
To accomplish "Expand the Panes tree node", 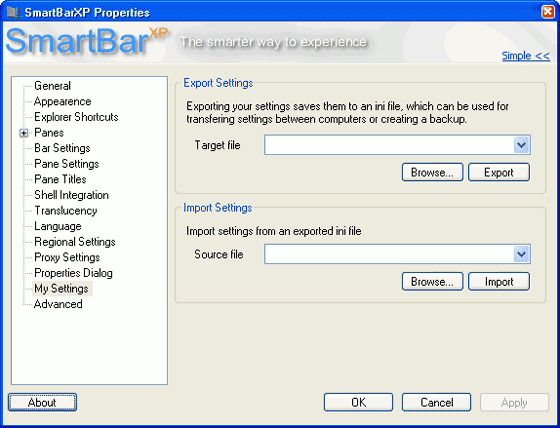I will click(24, 133).
